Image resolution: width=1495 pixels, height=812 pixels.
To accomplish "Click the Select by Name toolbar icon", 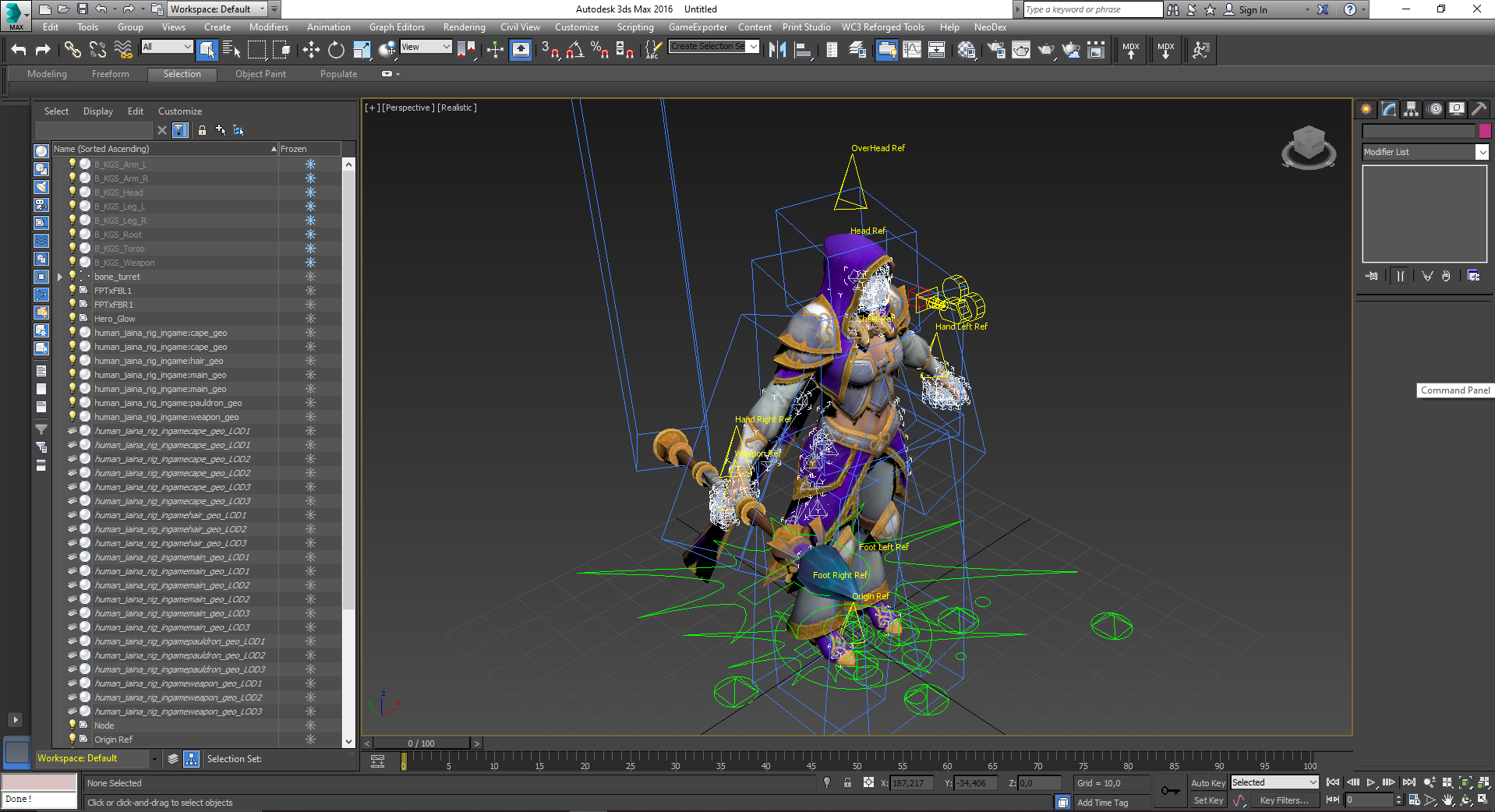I will click(231, 50).
